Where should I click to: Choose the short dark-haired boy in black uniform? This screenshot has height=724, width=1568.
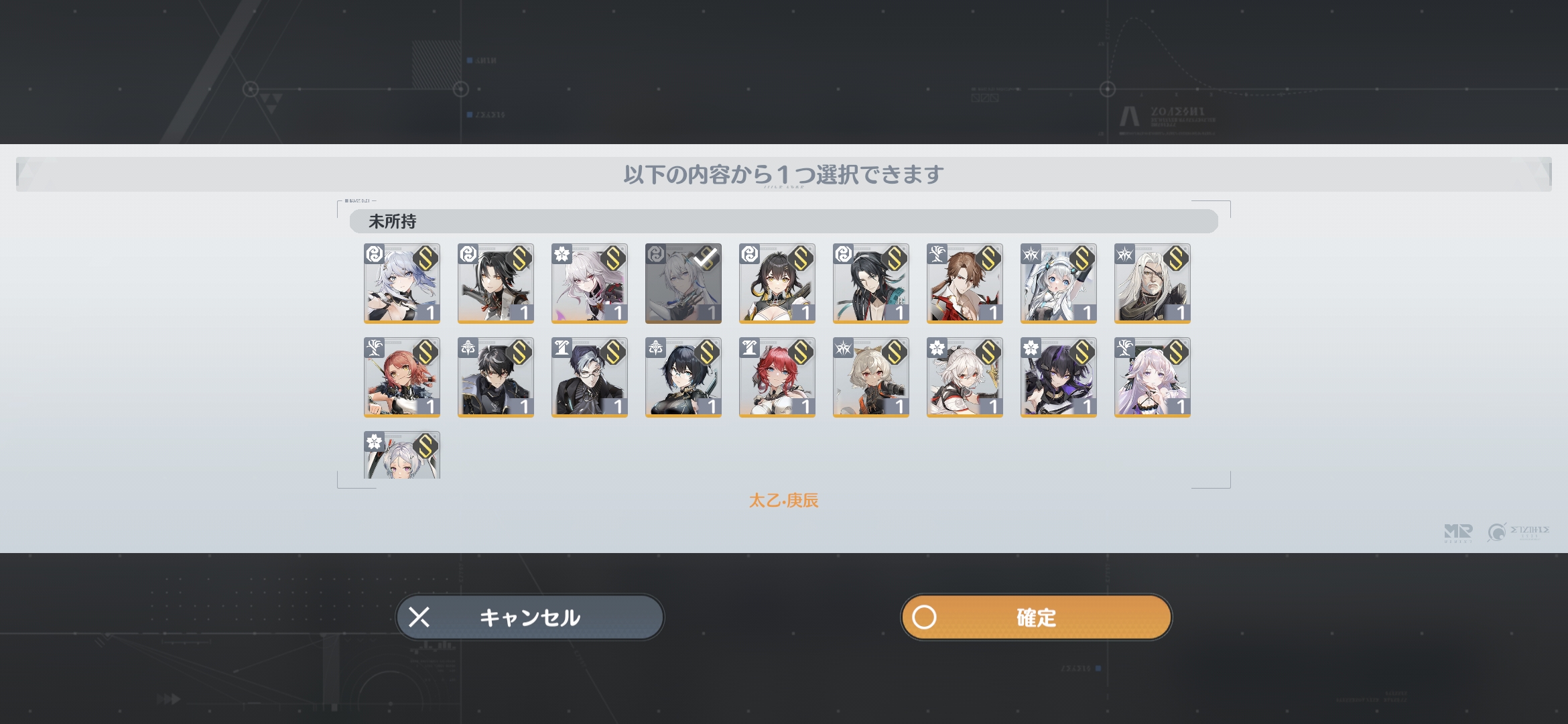point(495,377)
